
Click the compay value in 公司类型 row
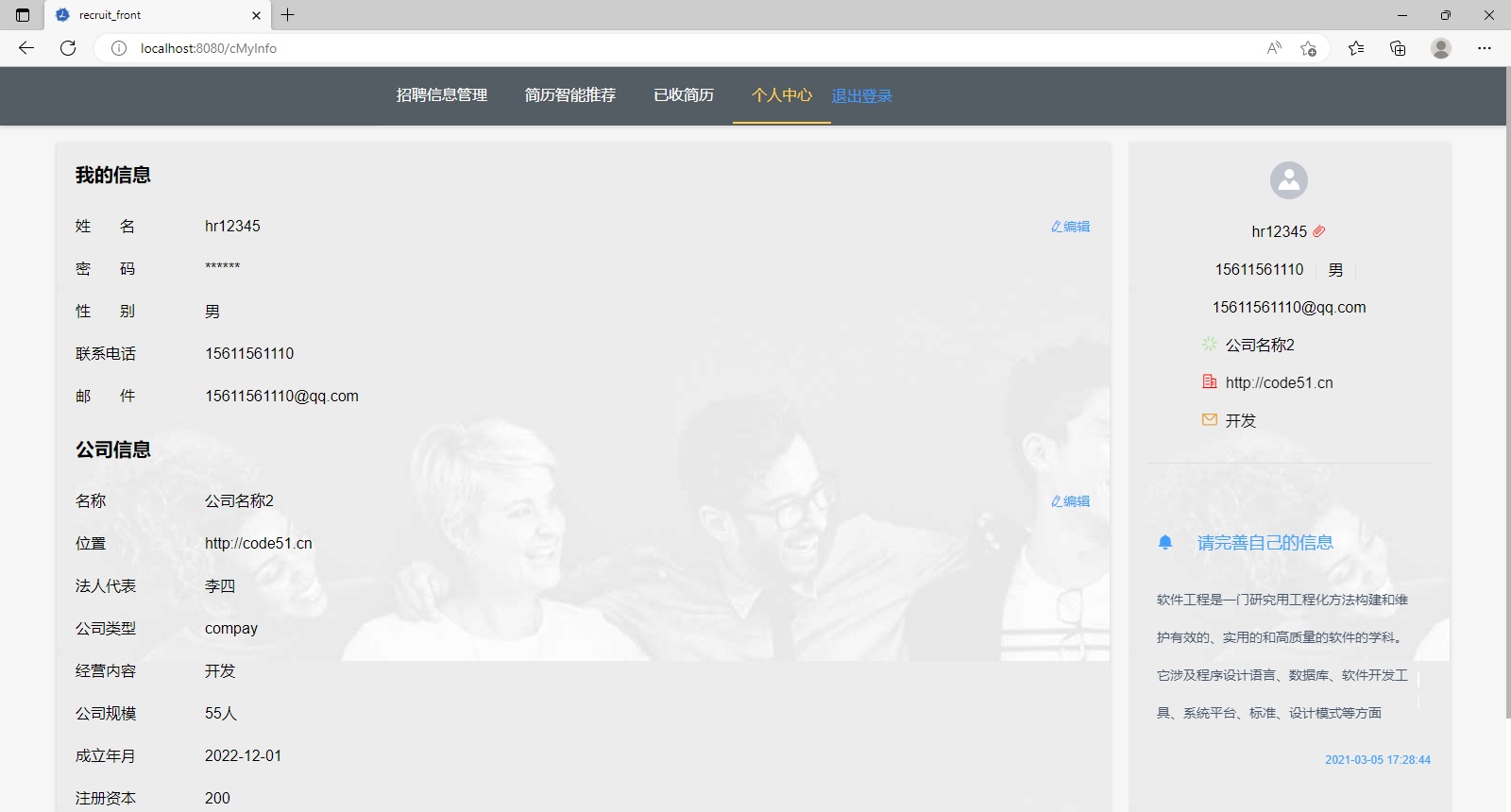[231, 629]
